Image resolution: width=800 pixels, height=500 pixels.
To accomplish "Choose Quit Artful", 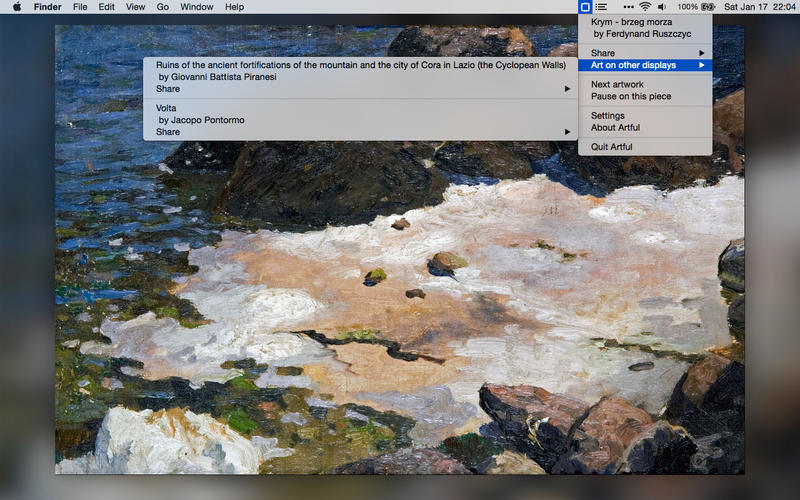I will click(645, 147).
